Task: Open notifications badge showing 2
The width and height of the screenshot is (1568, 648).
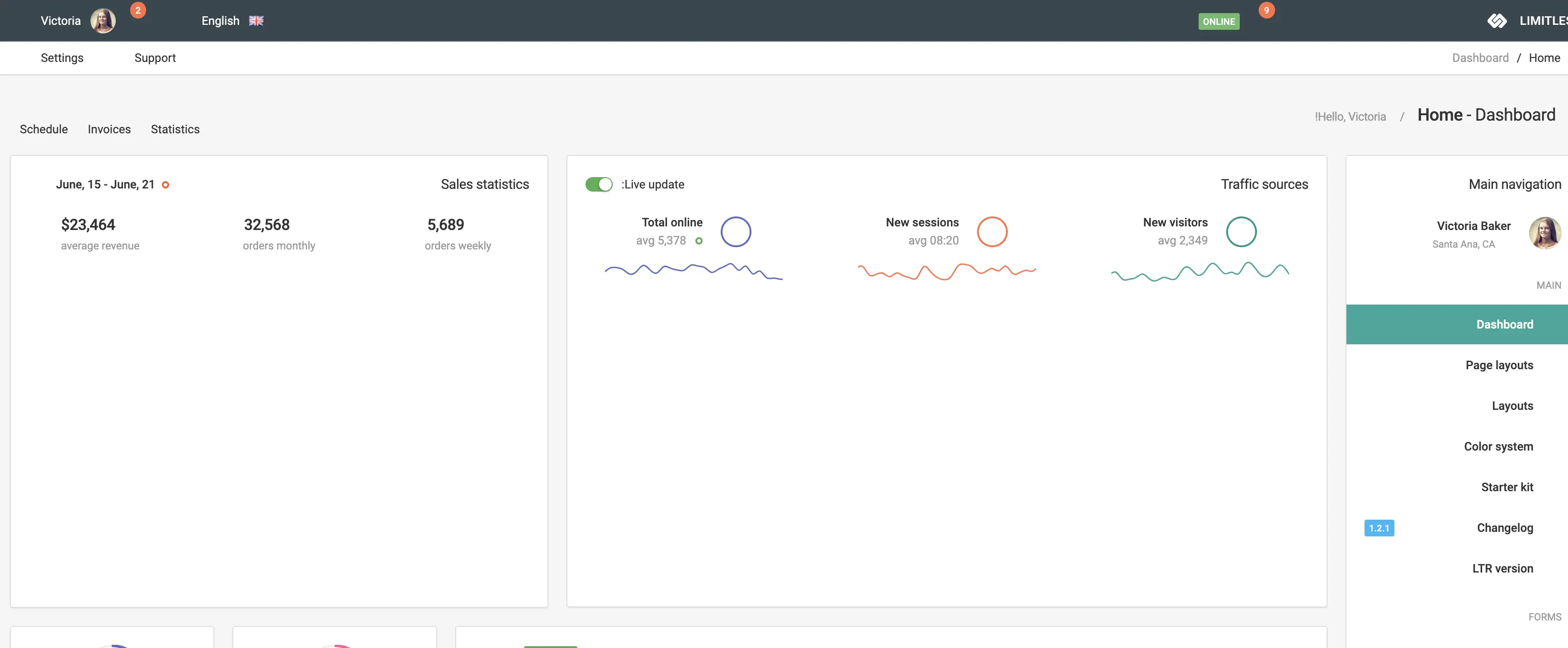Action: point(138,10)
